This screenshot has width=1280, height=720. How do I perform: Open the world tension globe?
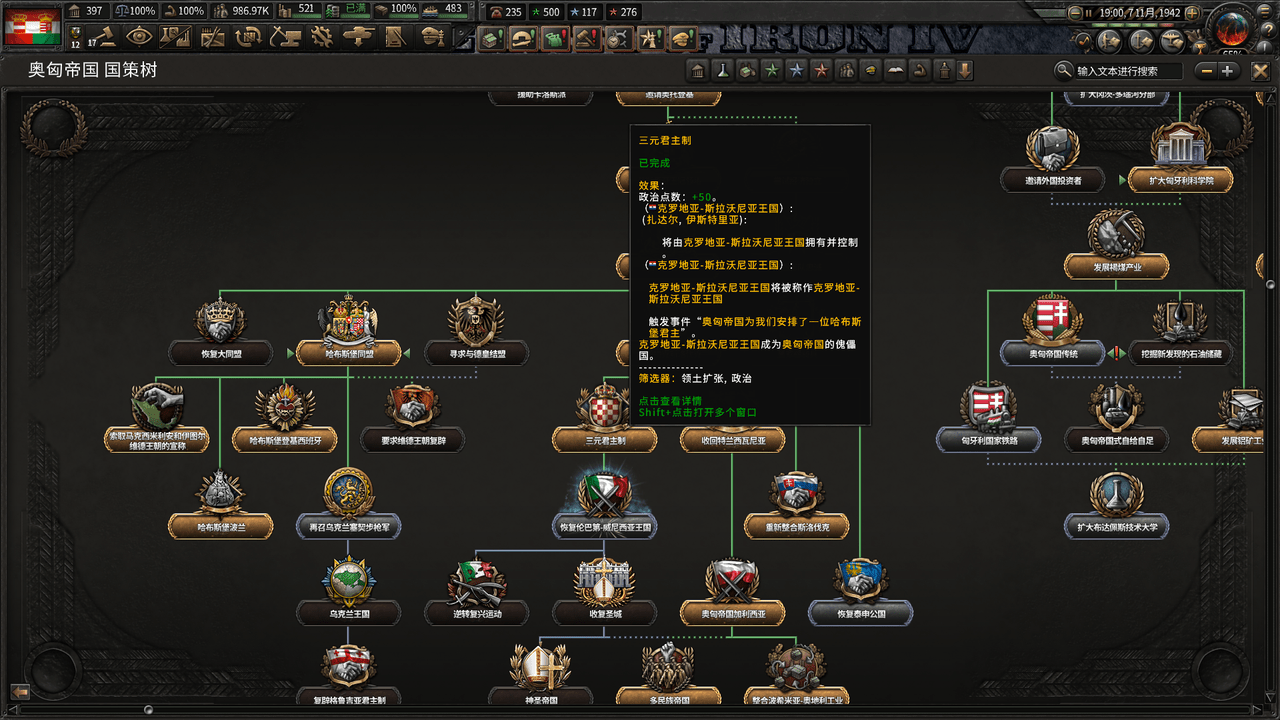(x=1233, y=27)
